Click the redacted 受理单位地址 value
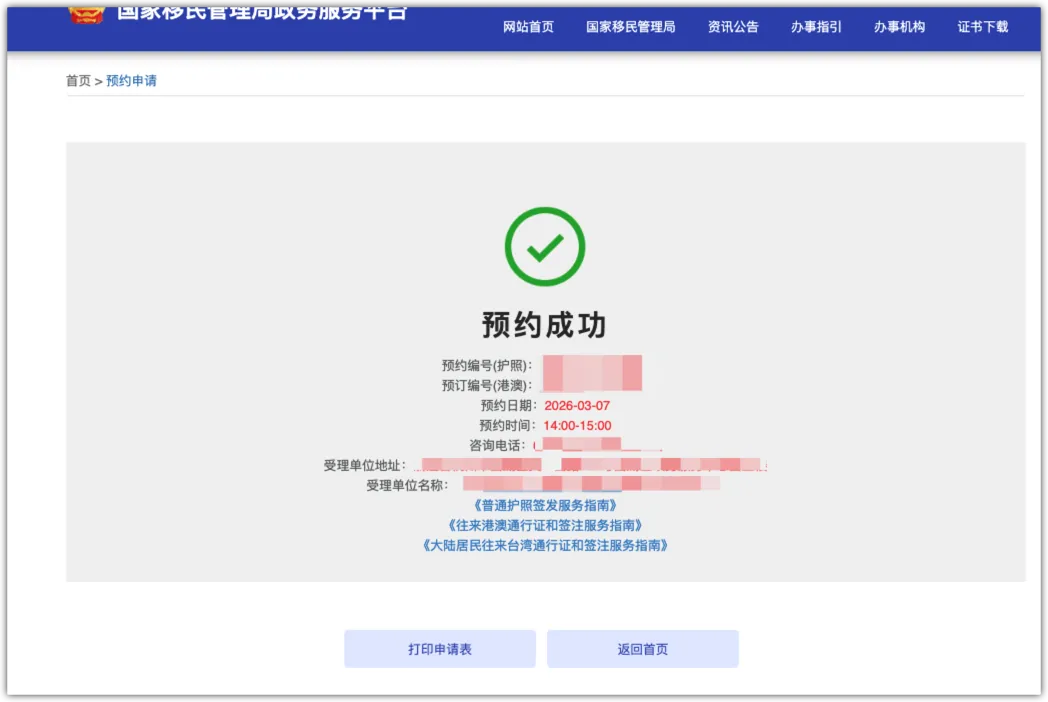The width and height of the screenshot is (1048, 702). click(590, 465)
